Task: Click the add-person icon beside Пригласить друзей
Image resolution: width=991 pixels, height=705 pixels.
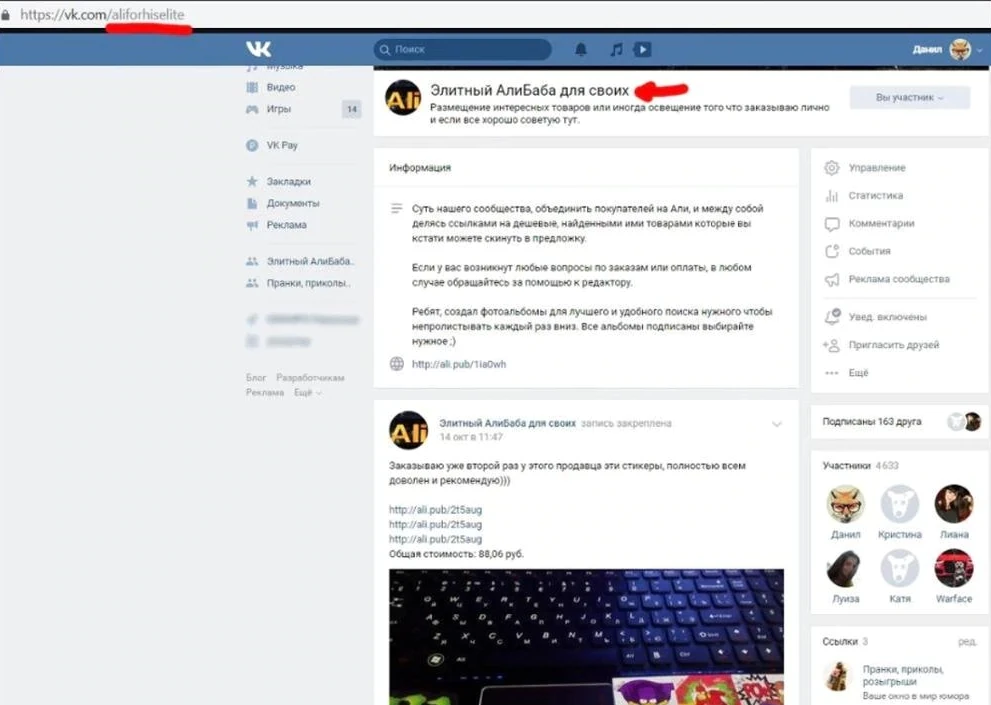Action: coord(831,345)
